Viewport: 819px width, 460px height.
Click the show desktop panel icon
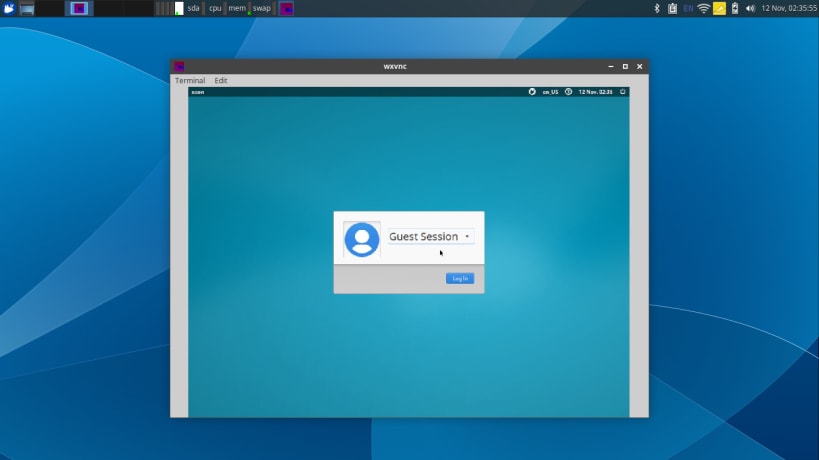[x=27, y=8]
